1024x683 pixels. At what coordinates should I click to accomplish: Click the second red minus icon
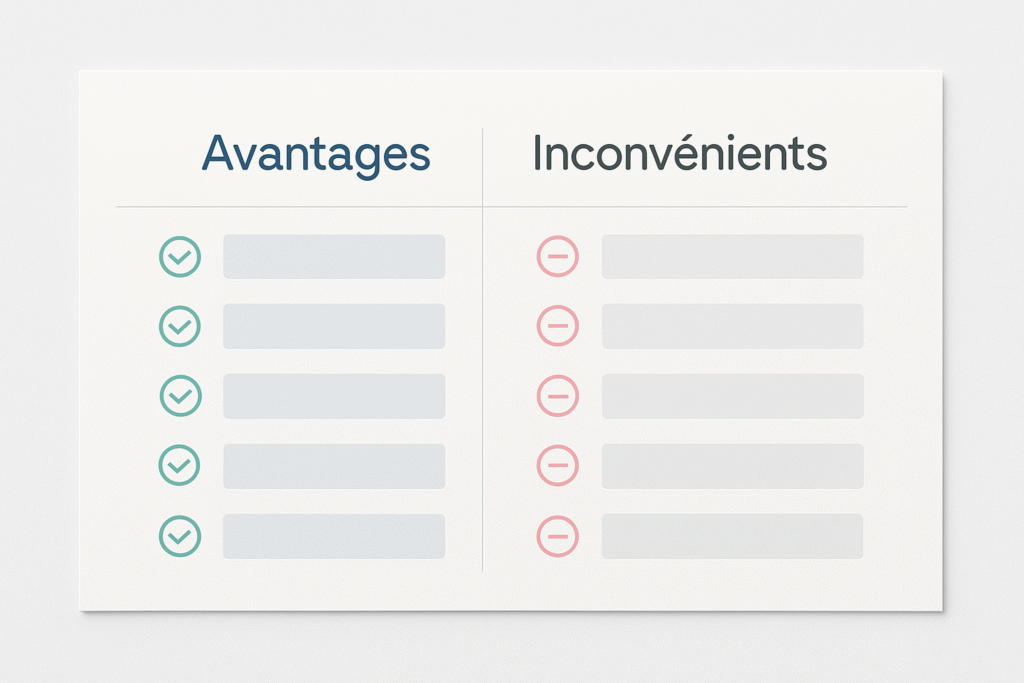(x=558, y=326)
